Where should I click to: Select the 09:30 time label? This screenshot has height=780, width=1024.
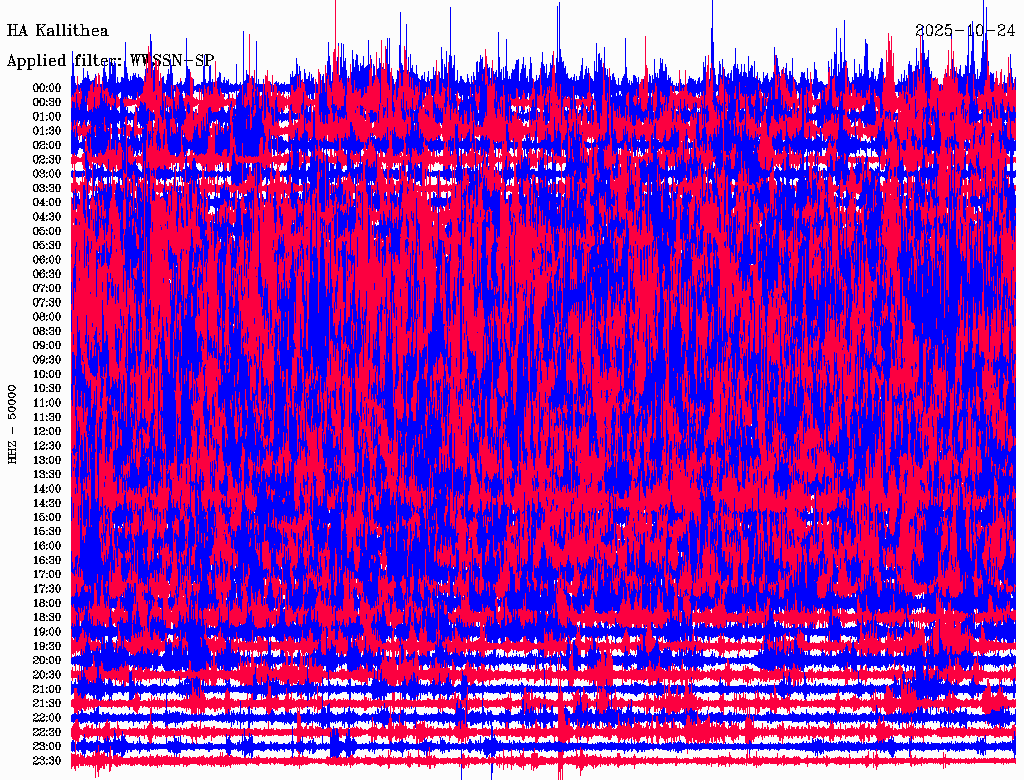coord(47,360)
